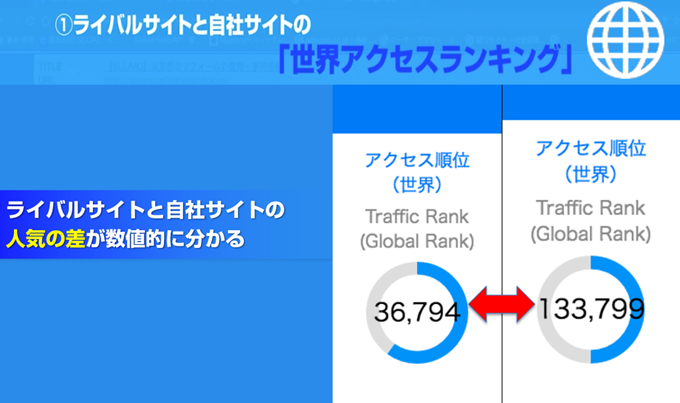Click the 36,794 rank value
Image resolution: width=680 pixels, height=403 pixels.
click(x=417, y=312)
